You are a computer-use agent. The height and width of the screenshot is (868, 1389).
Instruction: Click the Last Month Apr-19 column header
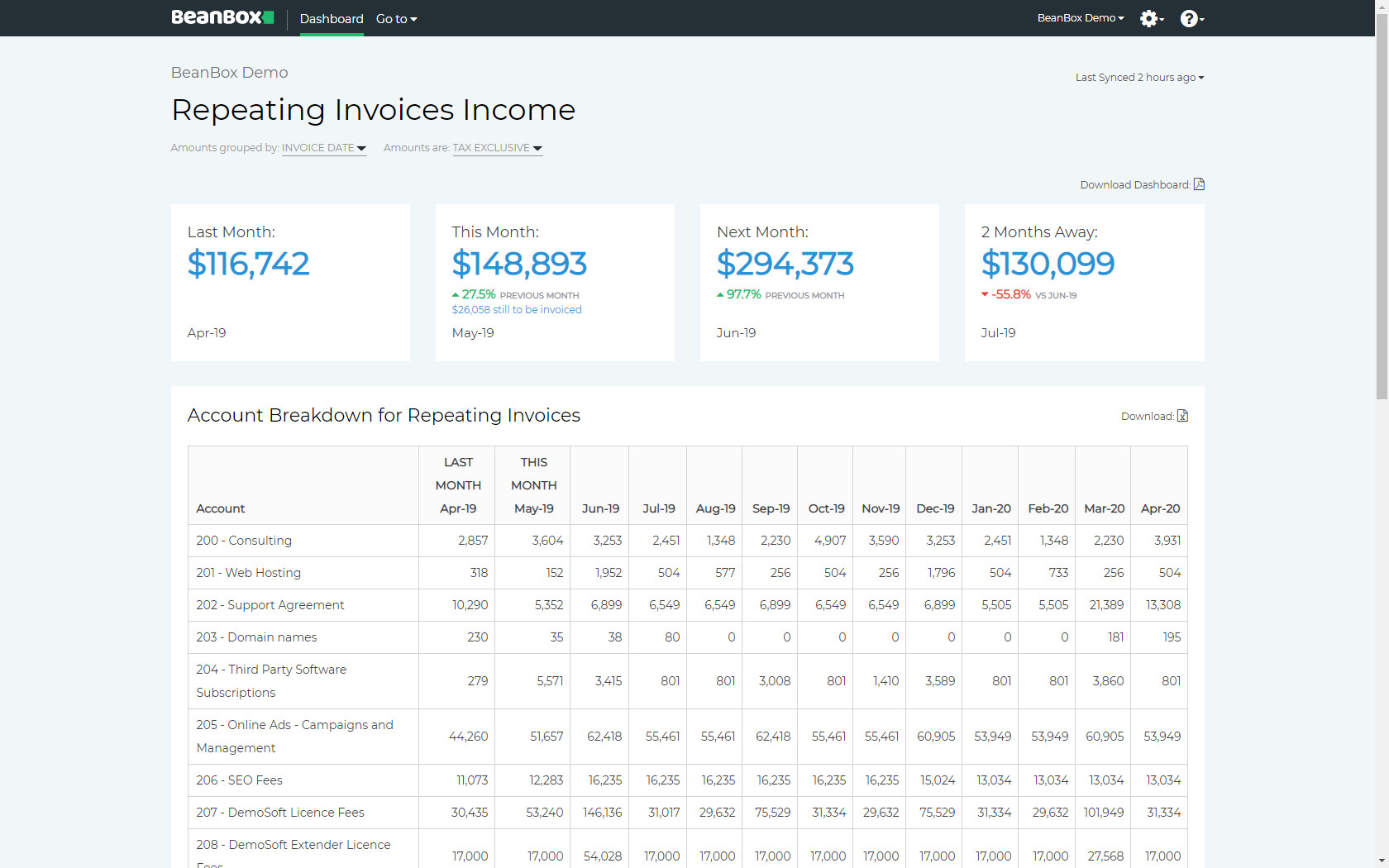457,485
